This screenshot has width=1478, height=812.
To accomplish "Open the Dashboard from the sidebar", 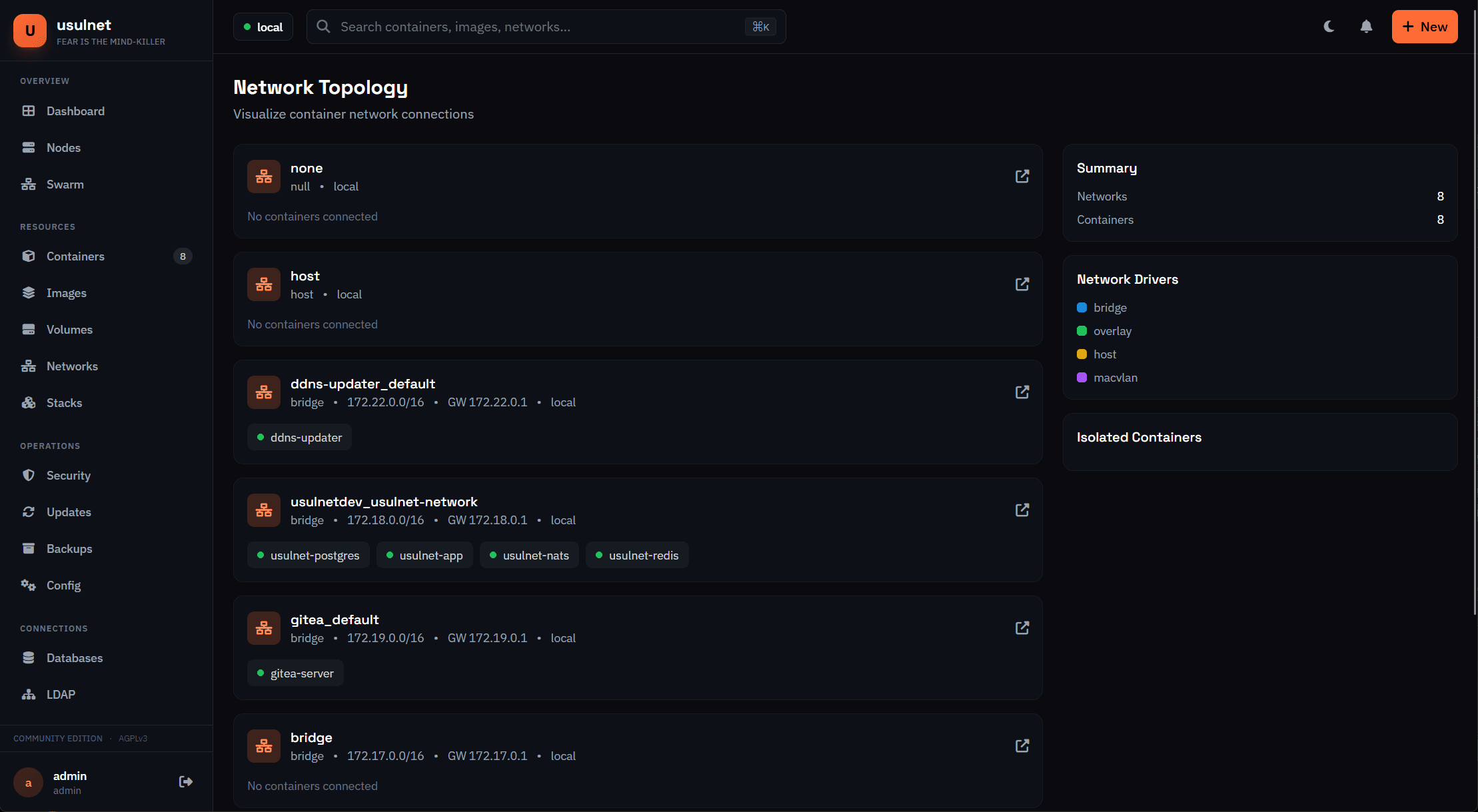I will click(x=75, y=111).
